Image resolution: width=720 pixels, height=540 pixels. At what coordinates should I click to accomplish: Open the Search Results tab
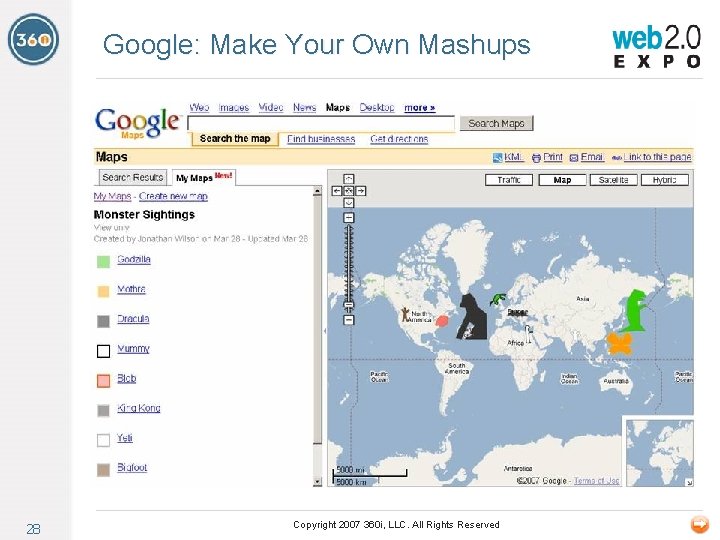(x=133, y=178)
